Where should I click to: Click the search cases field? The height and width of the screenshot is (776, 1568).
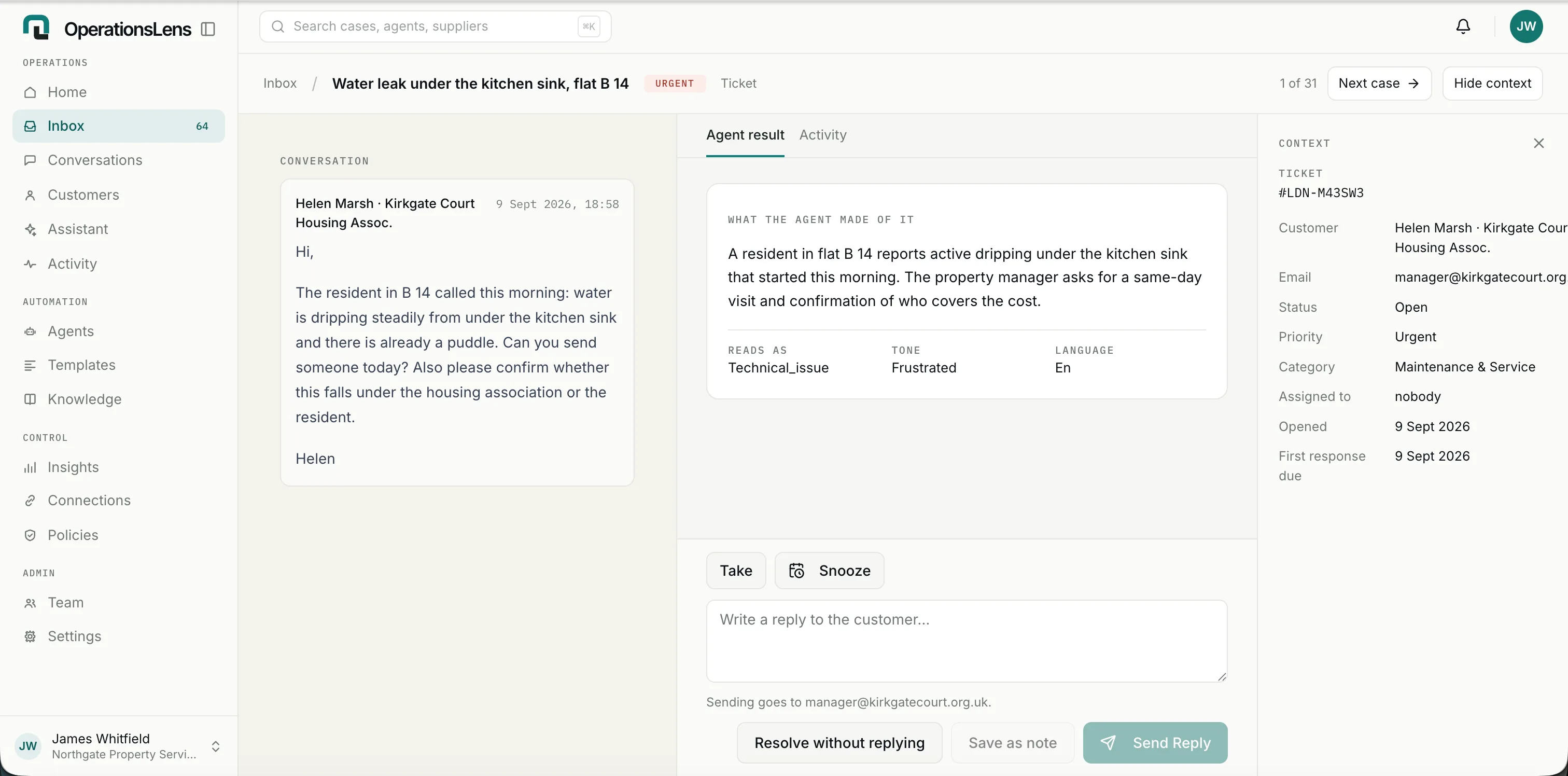pos(435,26)
